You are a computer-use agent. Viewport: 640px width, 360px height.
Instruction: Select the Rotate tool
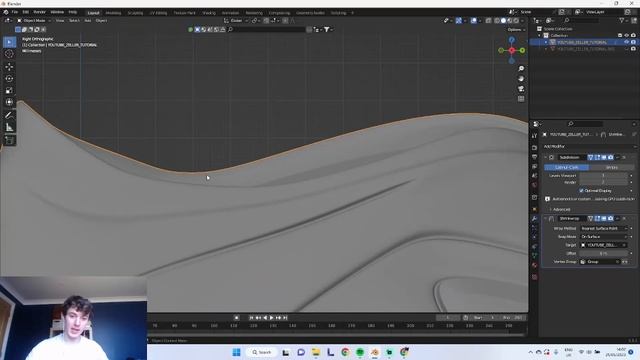point(9,78)
